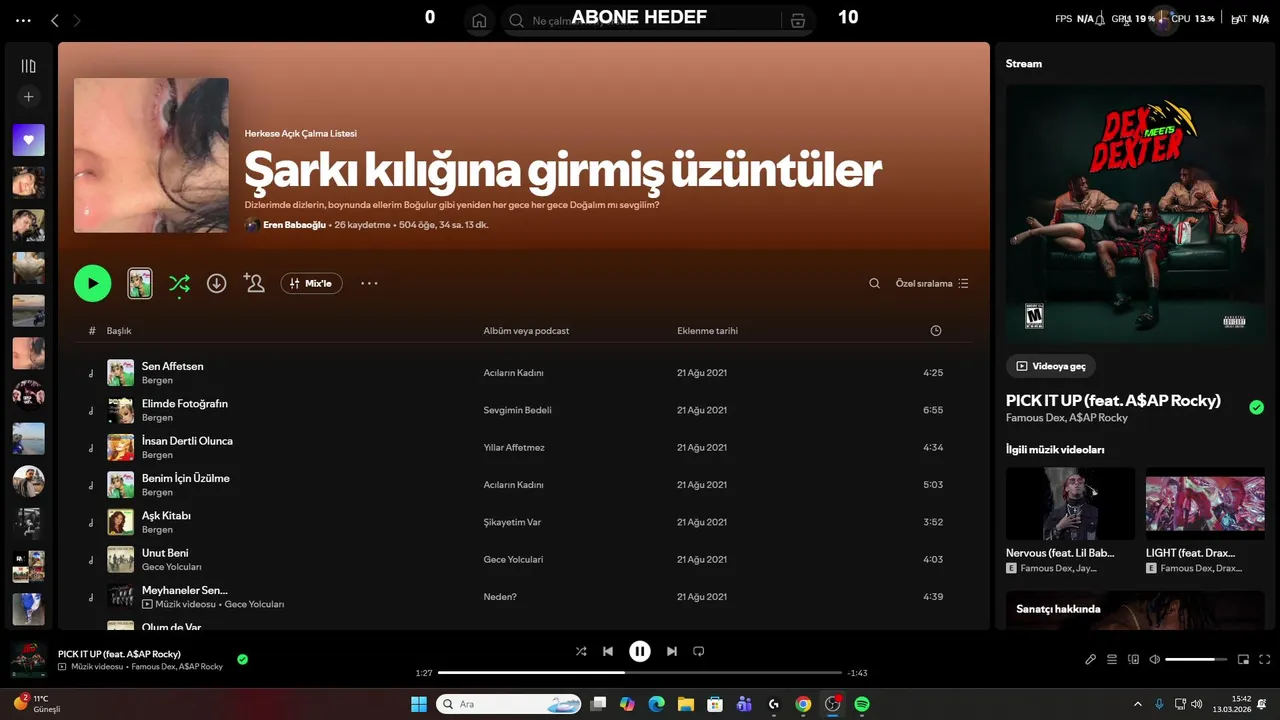Search within the playlist
Viewport: 1280px width, 720px height.
(874, 283)
